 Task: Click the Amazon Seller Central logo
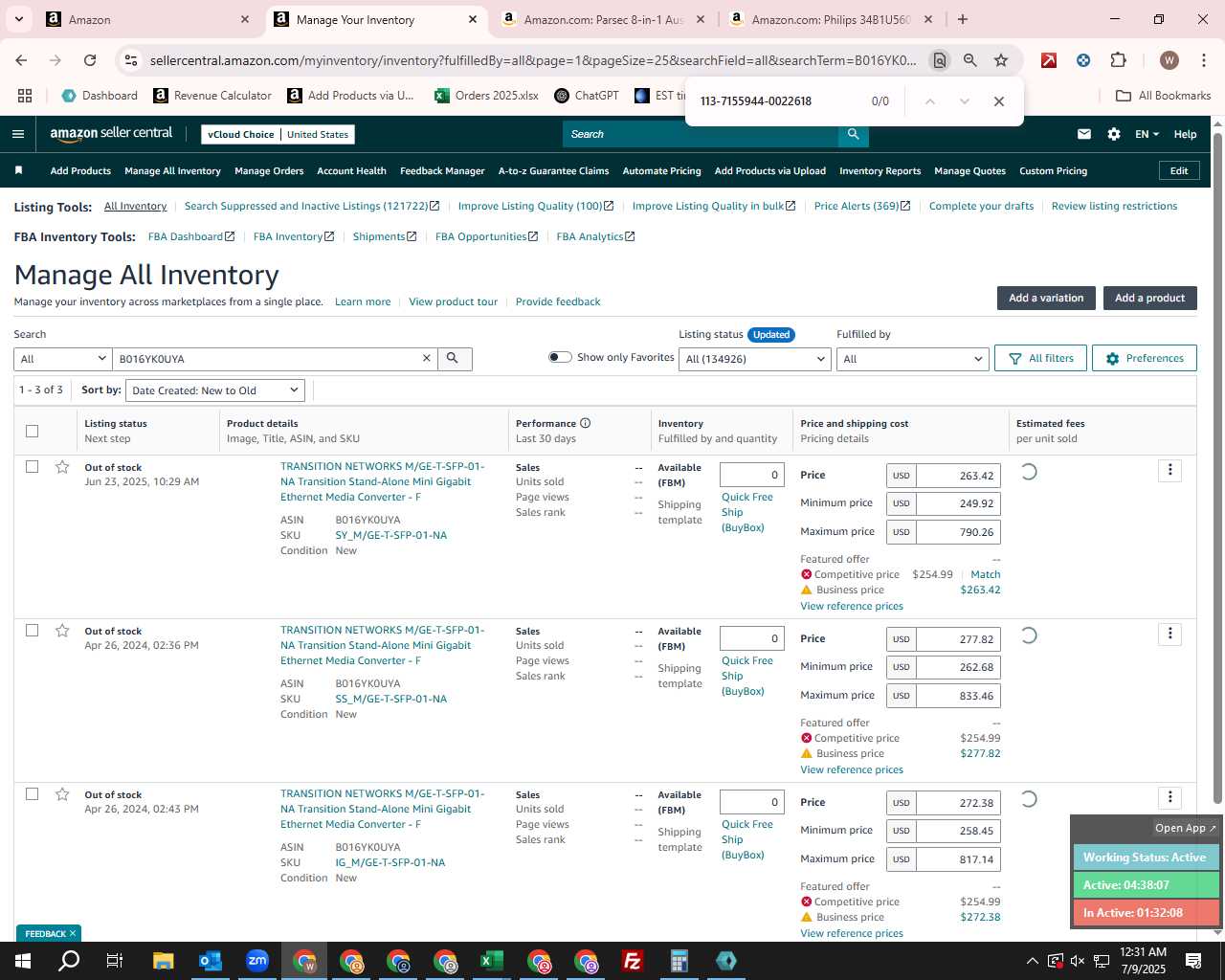pos(111,134)
